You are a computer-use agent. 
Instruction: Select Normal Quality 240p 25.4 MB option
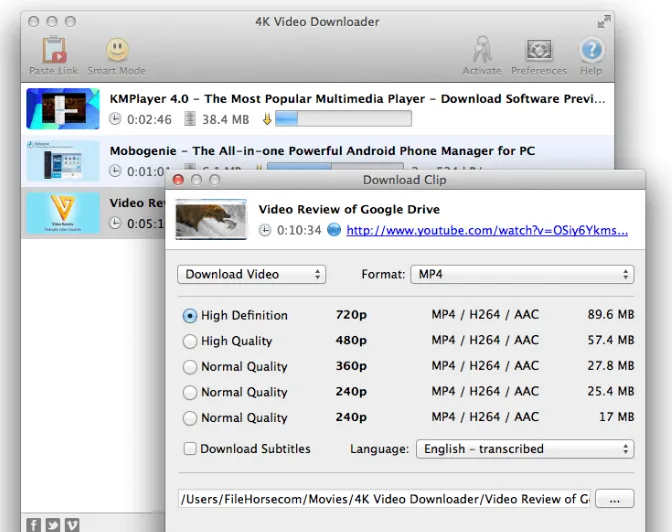190,392
